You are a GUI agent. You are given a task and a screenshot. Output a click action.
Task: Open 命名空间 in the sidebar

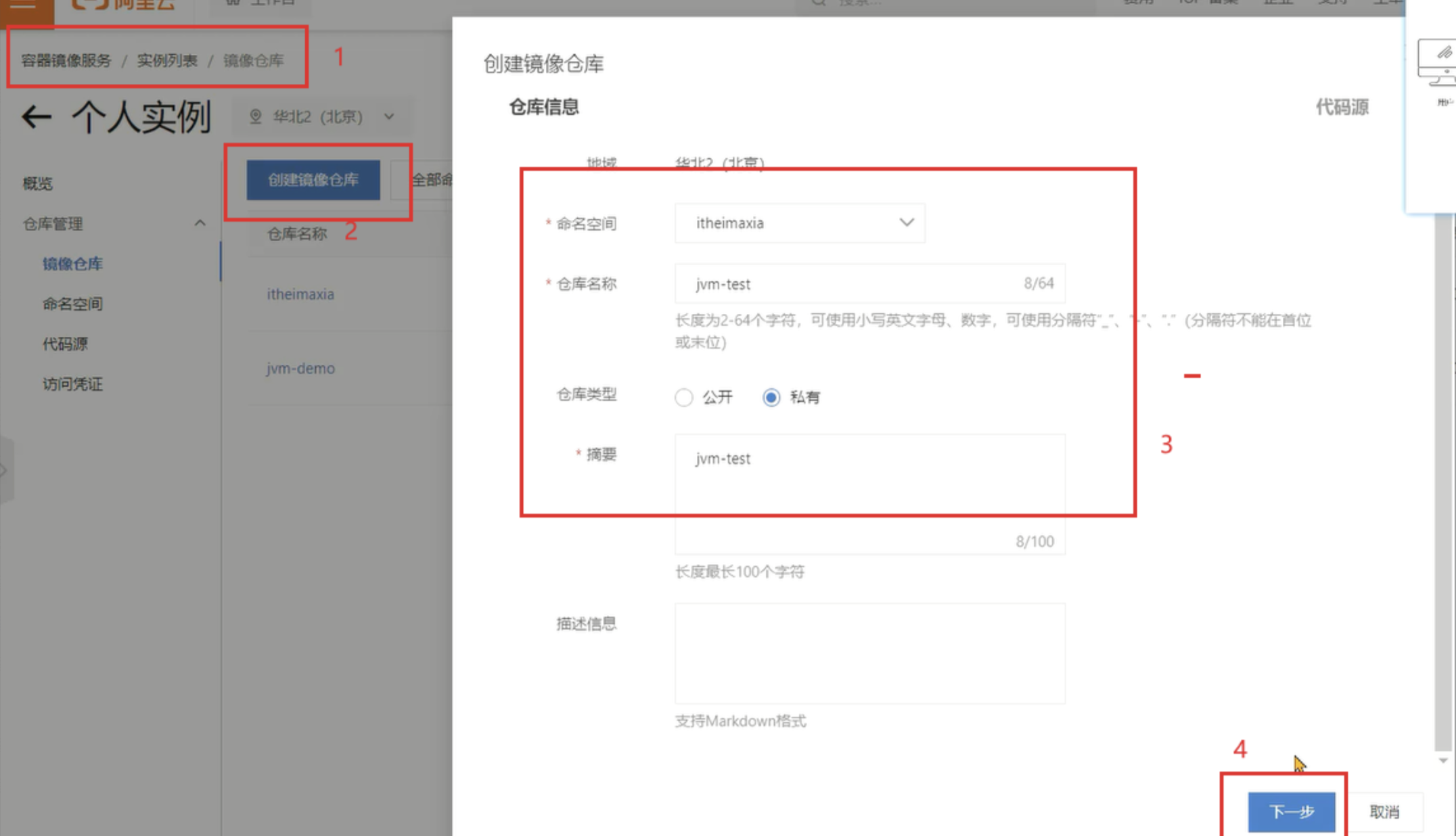[x=72, y=304]
